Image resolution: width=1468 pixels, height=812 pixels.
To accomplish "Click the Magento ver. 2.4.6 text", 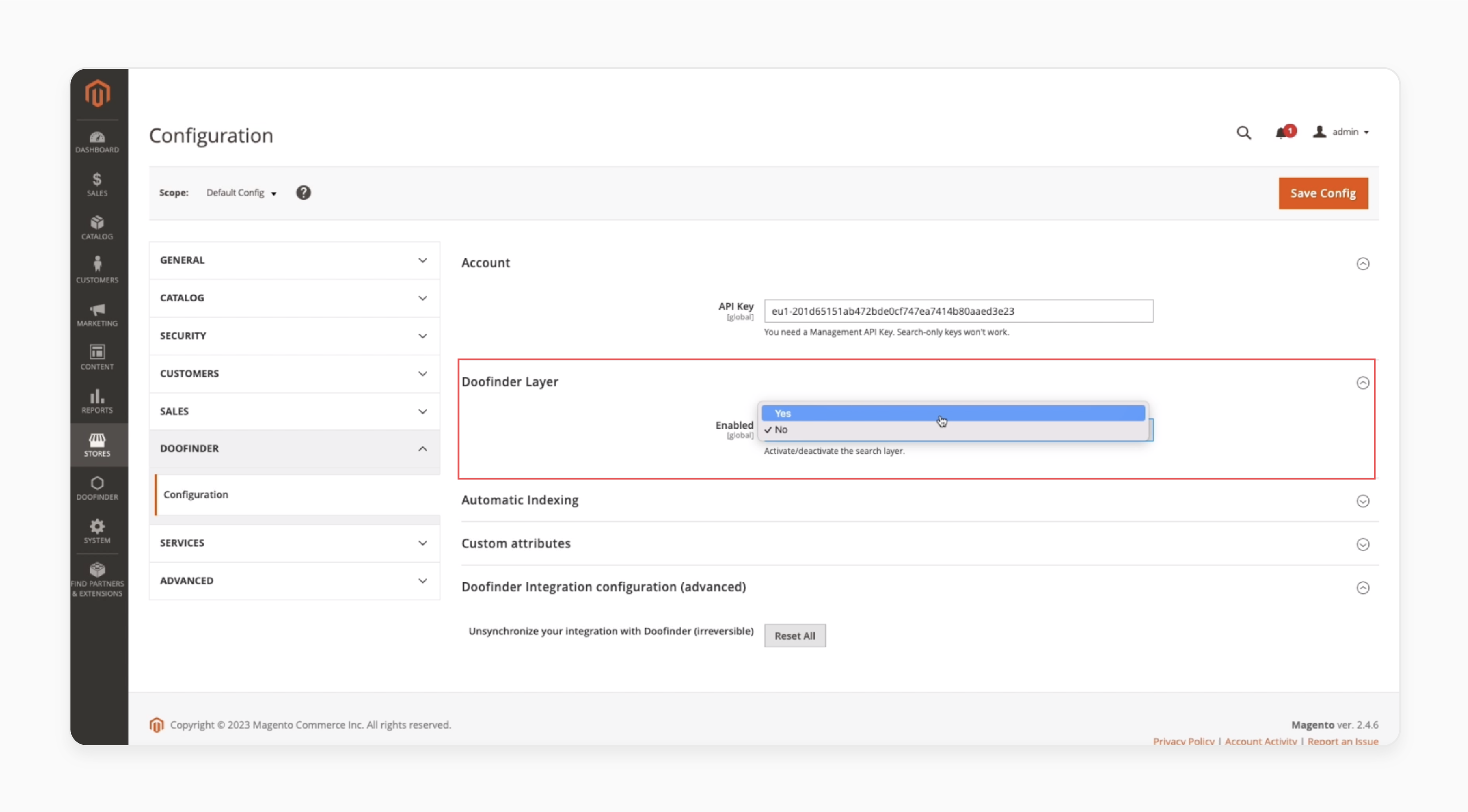I will (x=1334, y=725).
